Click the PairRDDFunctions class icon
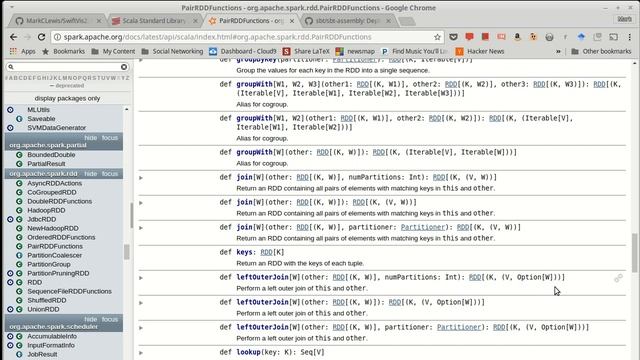This screenshot has width=640, height=360. point(19,246)
